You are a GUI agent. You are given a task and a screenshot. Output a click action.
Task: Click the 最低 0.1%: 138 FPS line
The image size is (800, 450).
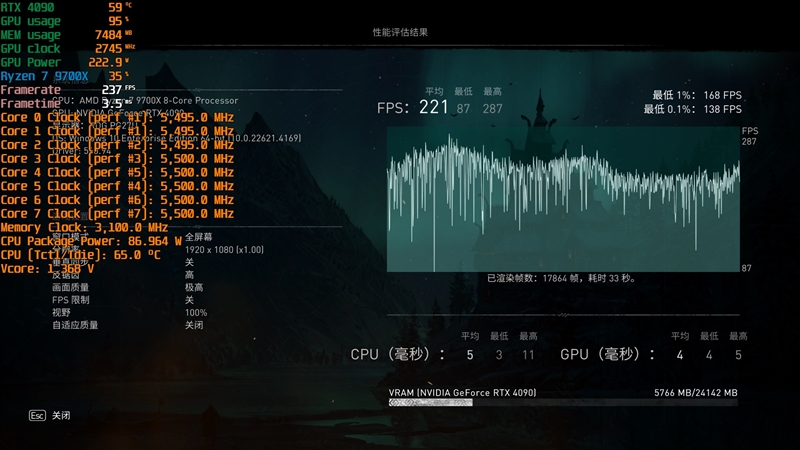(x=692, y=109)
